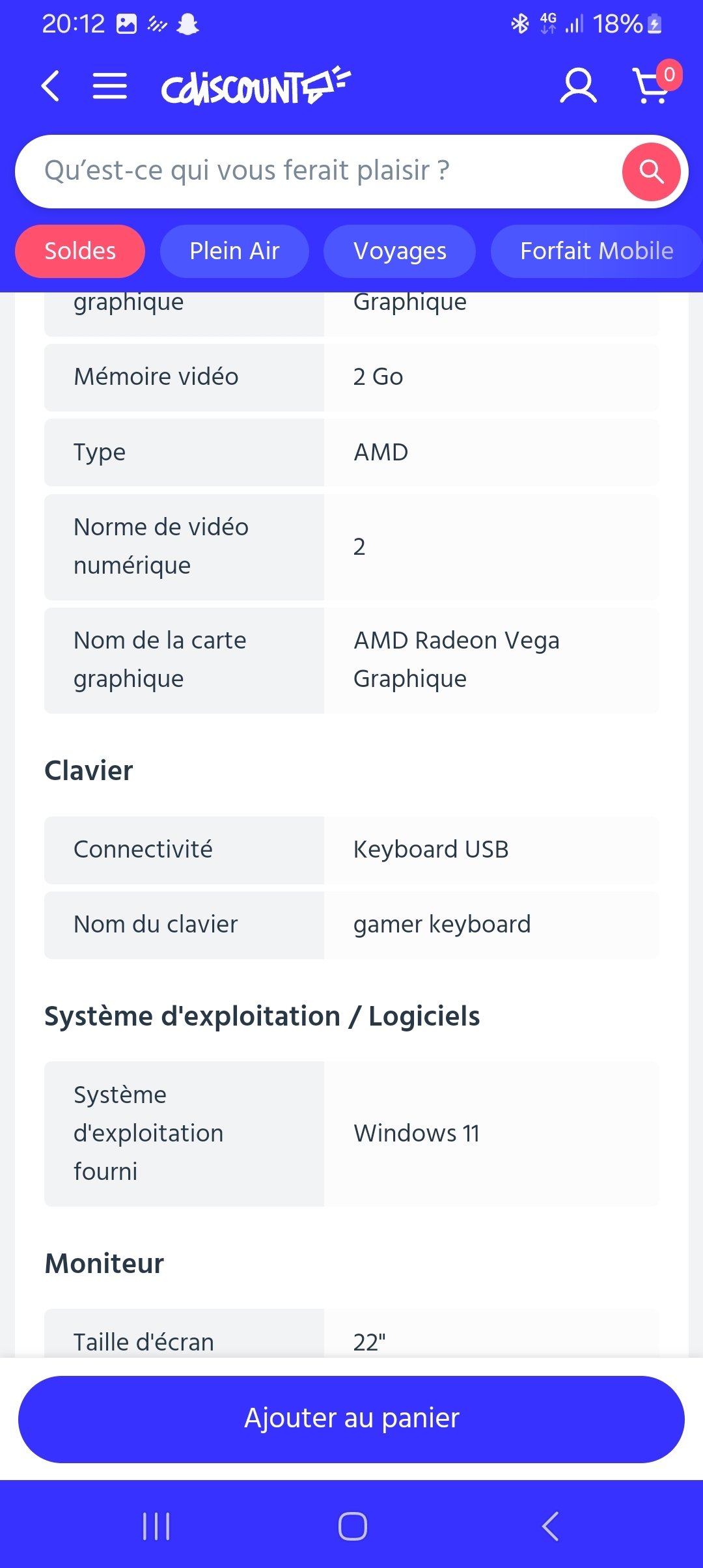
Task: Open the hamburger menu
Action: coord(109,86)
